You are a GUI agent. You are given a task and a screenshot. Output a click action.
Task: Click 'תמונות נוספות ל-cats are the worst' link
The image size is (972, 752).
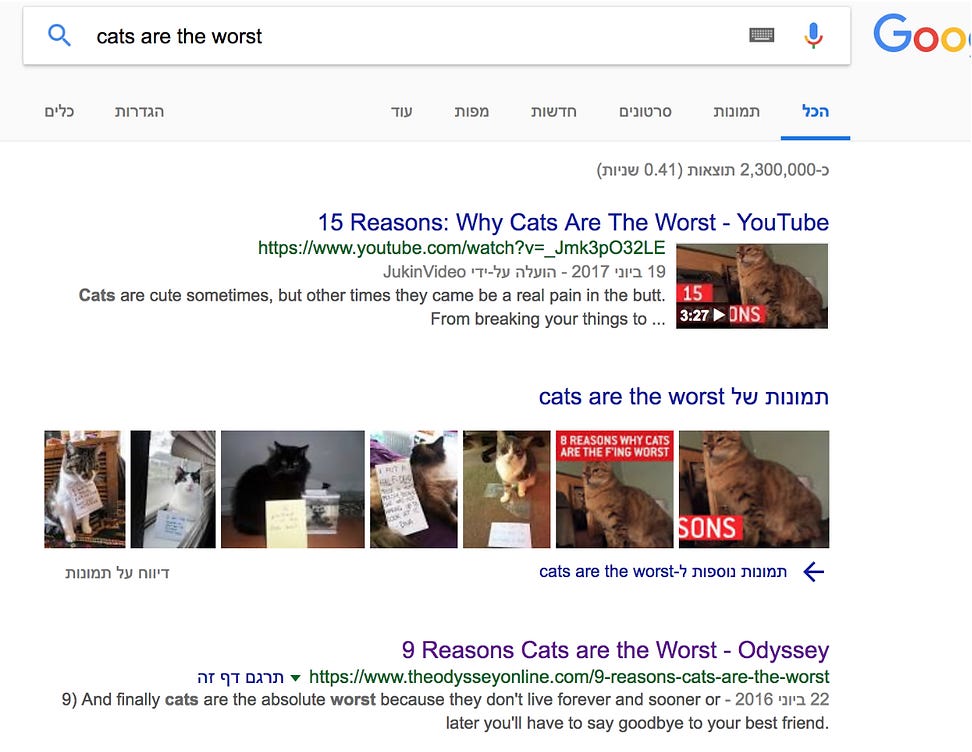coord(663,571)
